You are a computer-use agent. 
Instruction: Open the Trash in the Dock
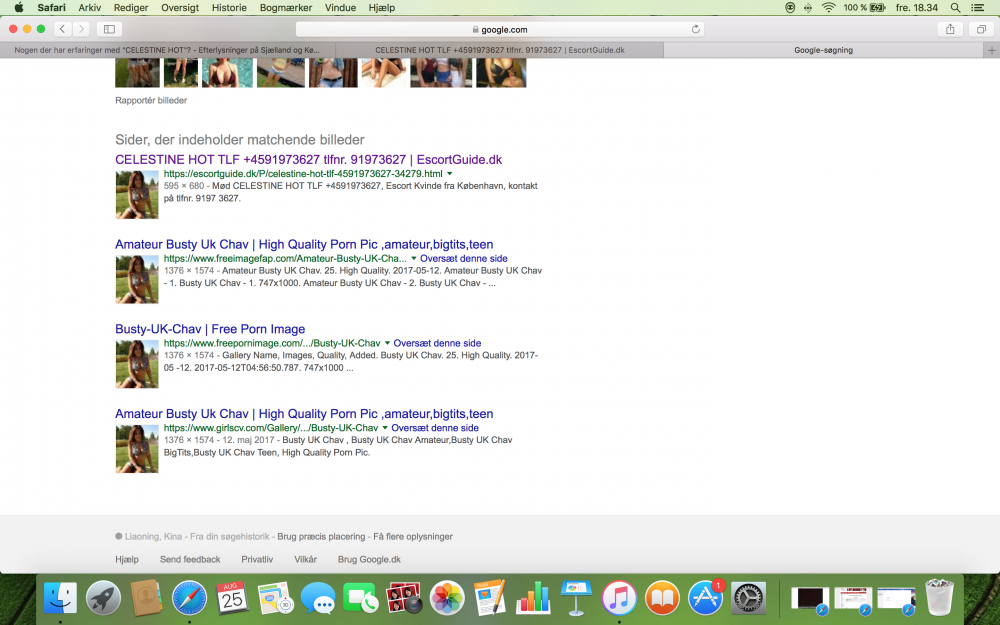pos(939,598)
